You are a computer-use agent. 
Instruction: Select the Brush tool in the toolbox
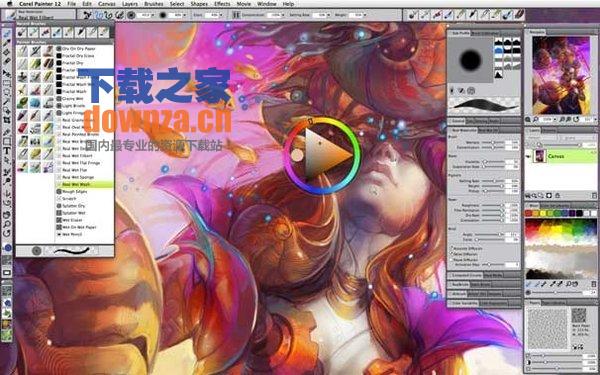click(7, 34)
